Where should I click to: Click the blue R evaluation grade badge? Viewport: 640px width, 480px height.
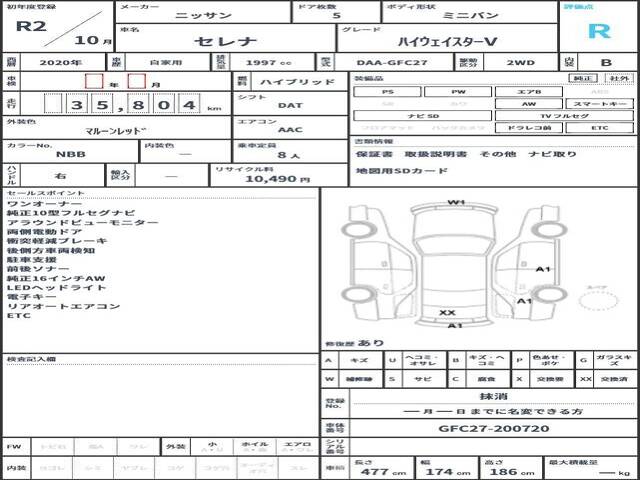pyautogui.click(x=598, y=29)
